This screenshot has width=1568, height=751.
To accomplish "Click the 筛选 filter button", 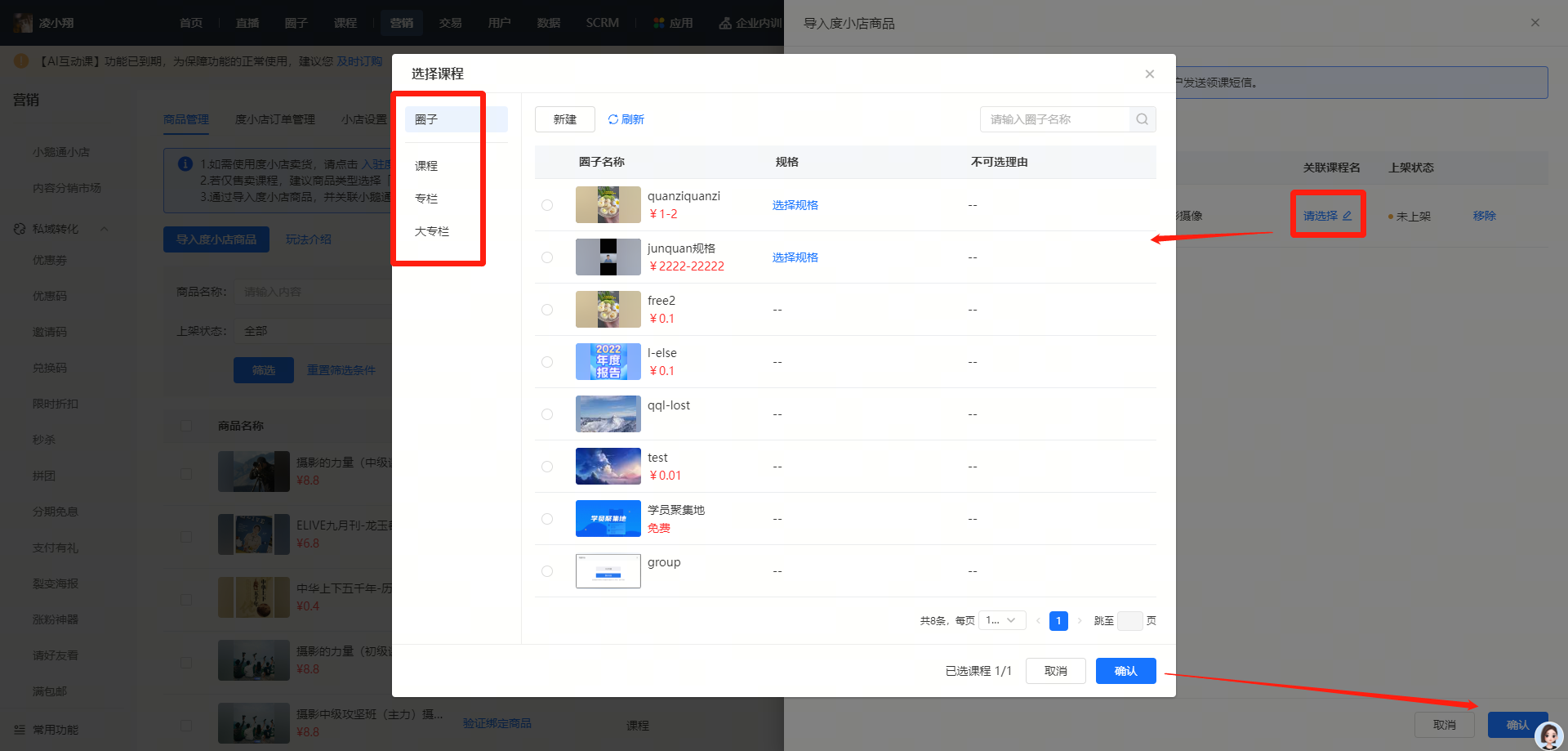I will coord(264,370).
